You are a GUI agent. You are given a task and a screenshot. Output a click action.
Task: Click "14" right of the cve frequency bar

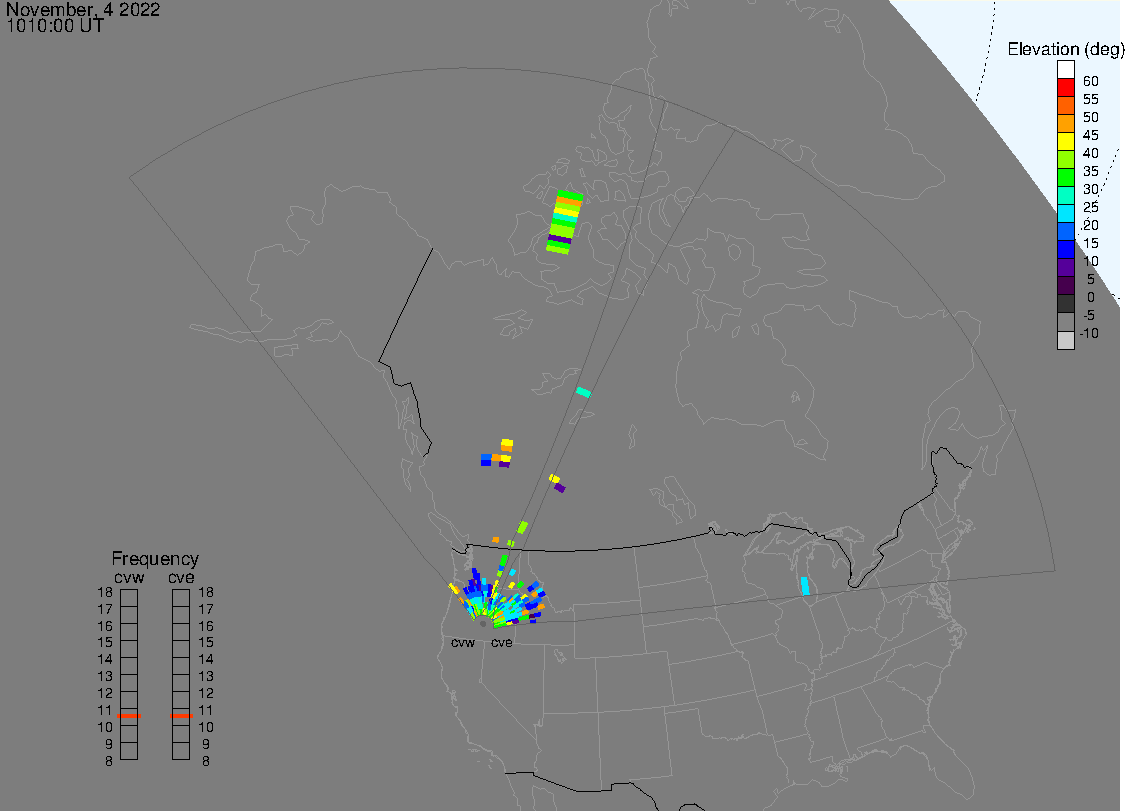coord(206,659)
